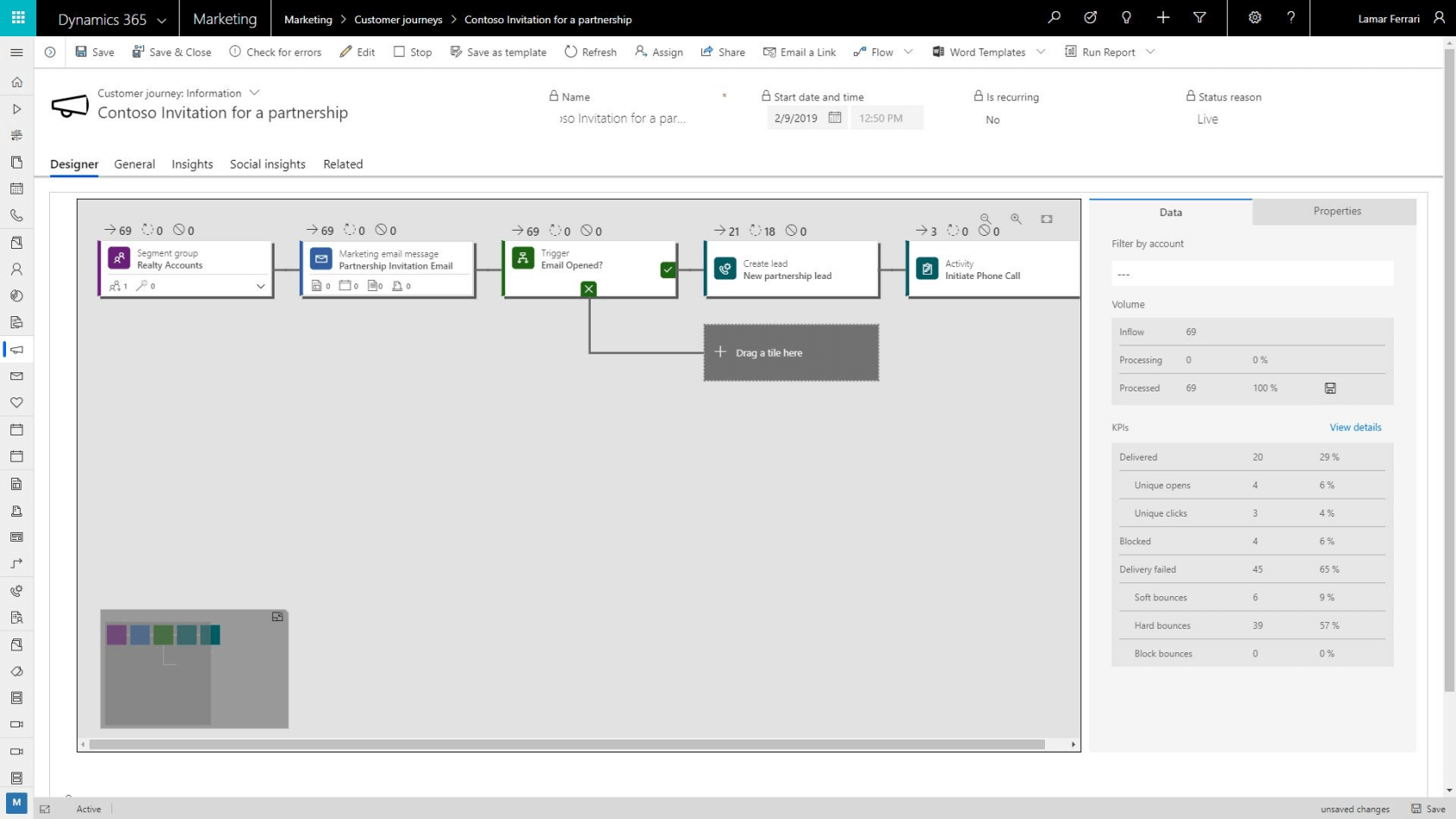Zoom in on the journey canvas
The width and height of the screenshot is (1456, 819).
tap(1016, 219)
